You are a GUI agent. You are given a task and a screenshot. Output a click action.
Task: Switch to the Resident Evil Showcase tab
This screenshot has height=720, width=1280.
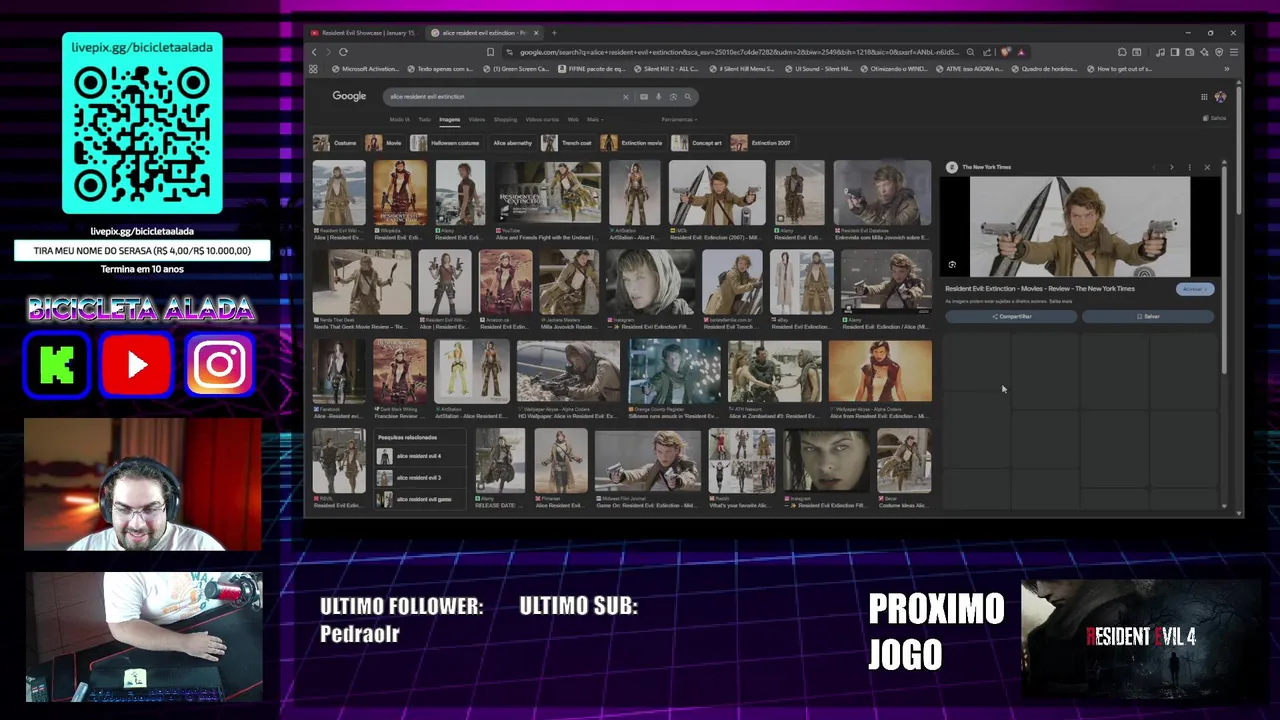(366, 33)
